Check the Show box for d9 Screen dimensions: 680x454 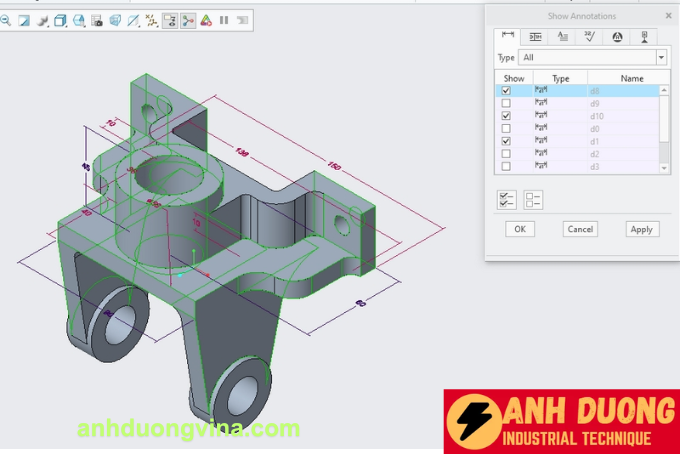(506, 103)
